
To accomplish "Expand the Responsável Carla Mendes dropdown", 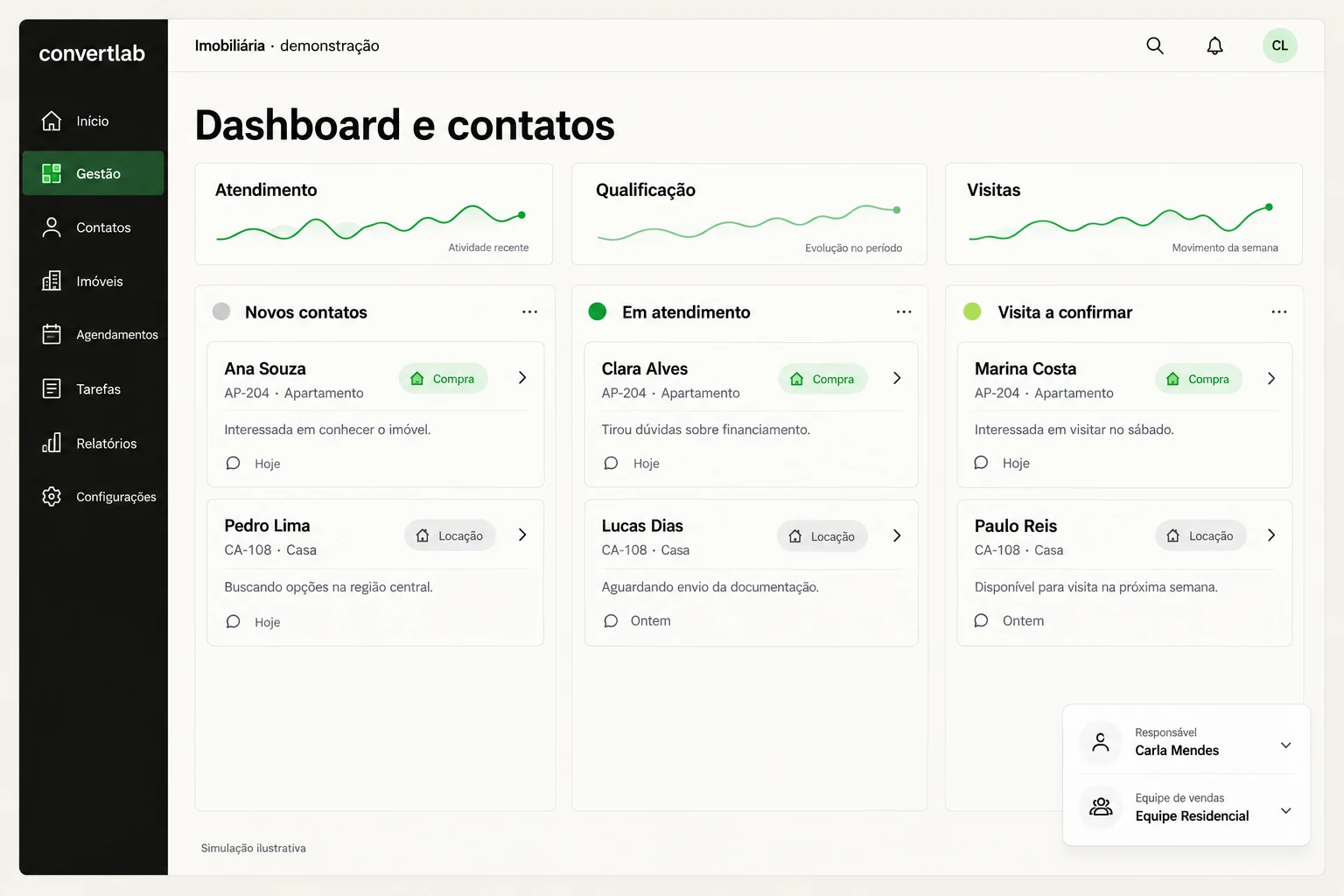I will coord(1285,745).
